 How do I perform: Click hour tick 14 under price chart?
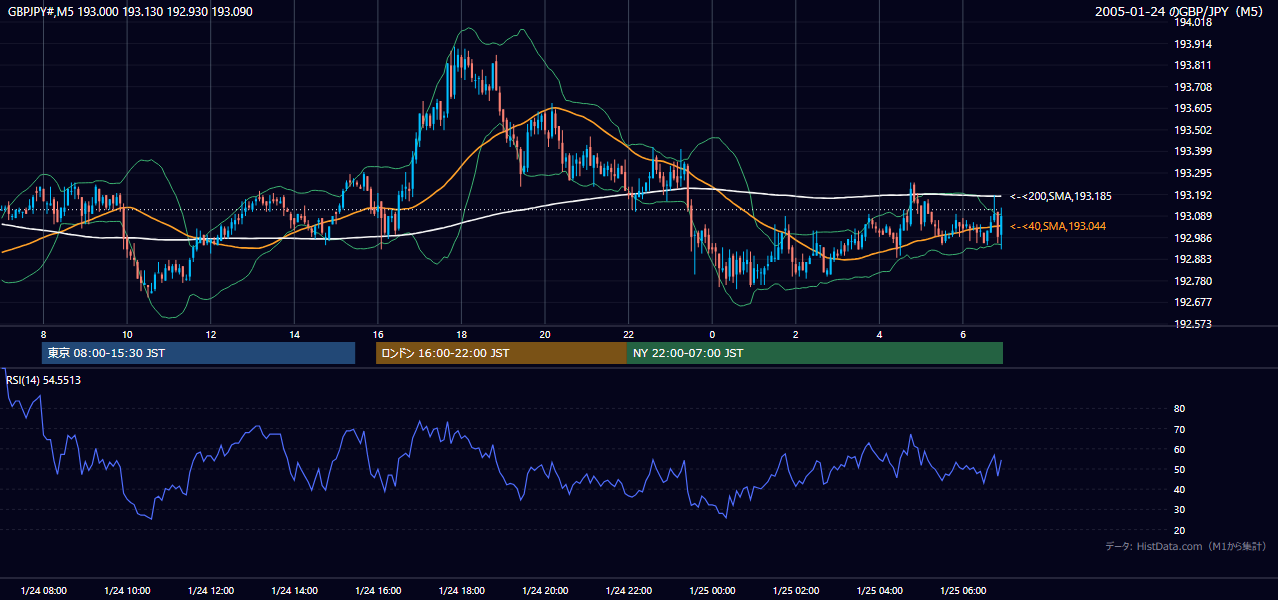pos(294,334)
